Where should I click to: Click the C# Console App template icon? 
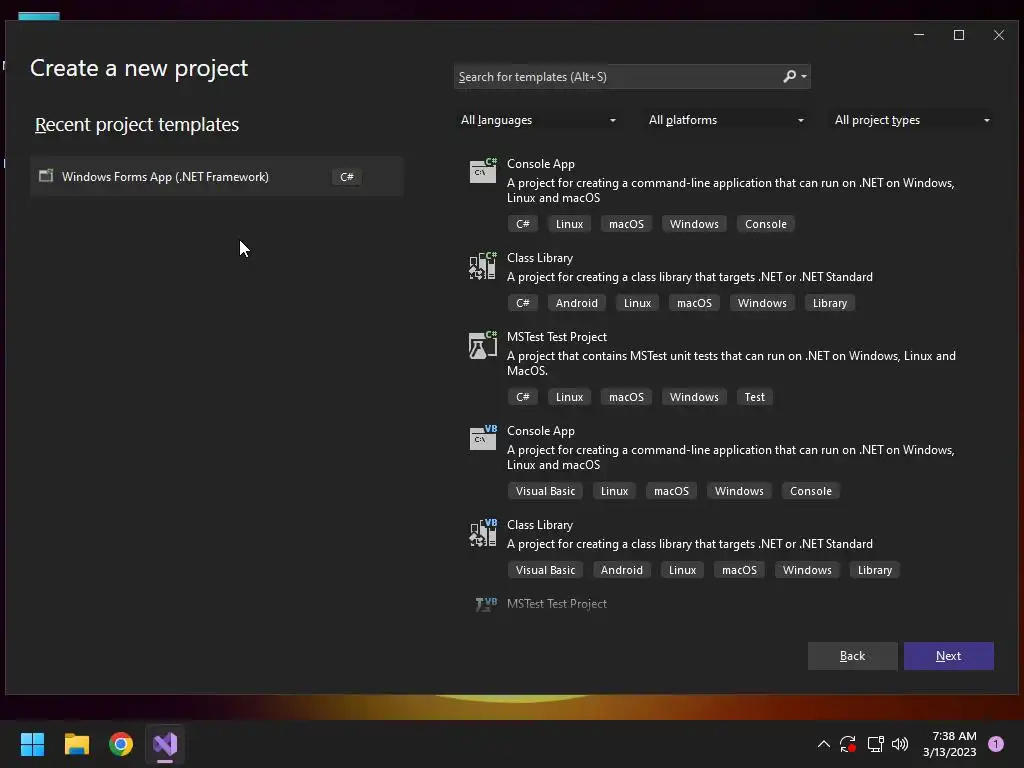tap(483, 170)
